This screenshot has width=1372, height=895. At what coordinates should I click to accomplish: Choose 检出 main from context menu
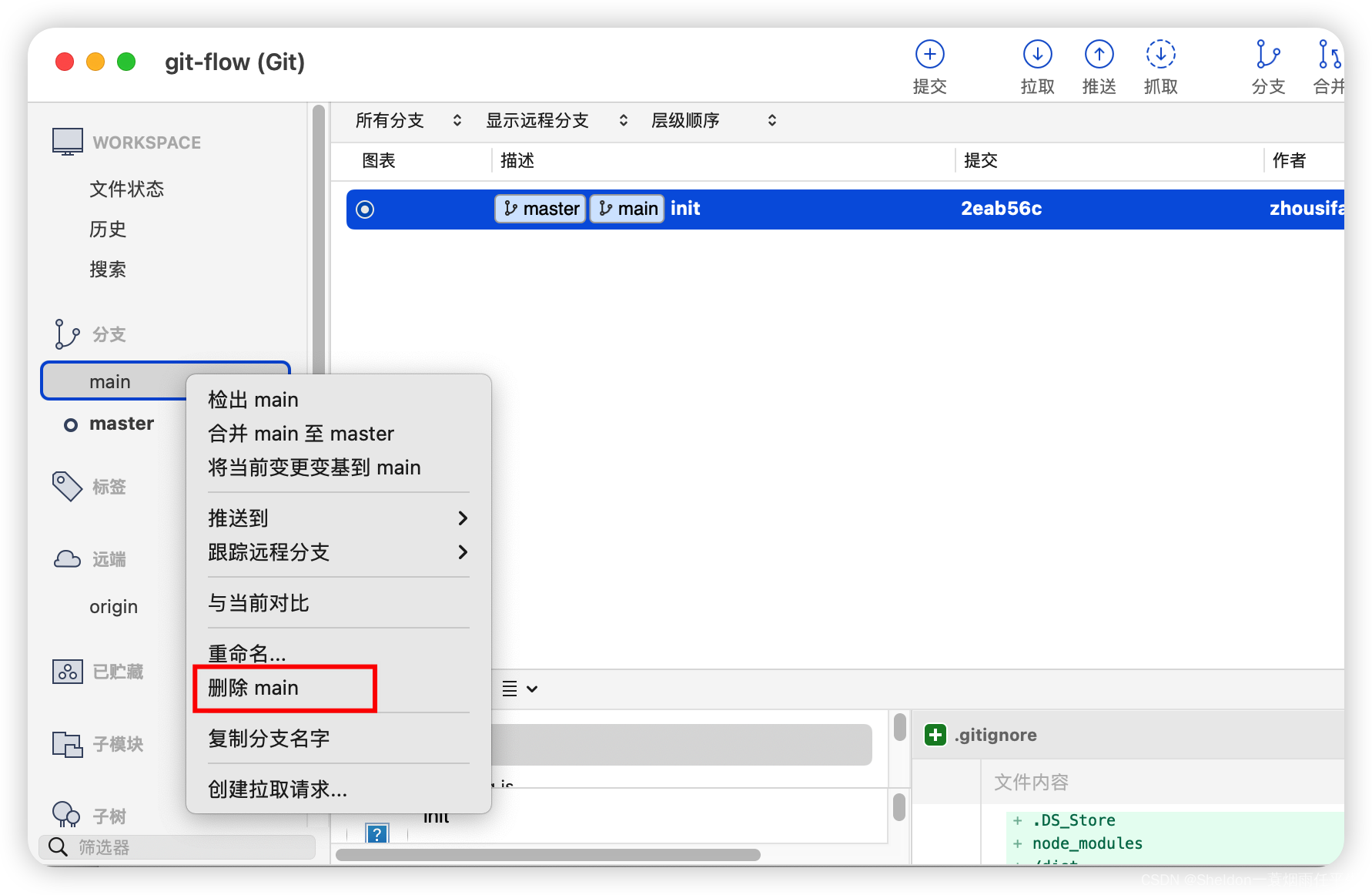338,399
